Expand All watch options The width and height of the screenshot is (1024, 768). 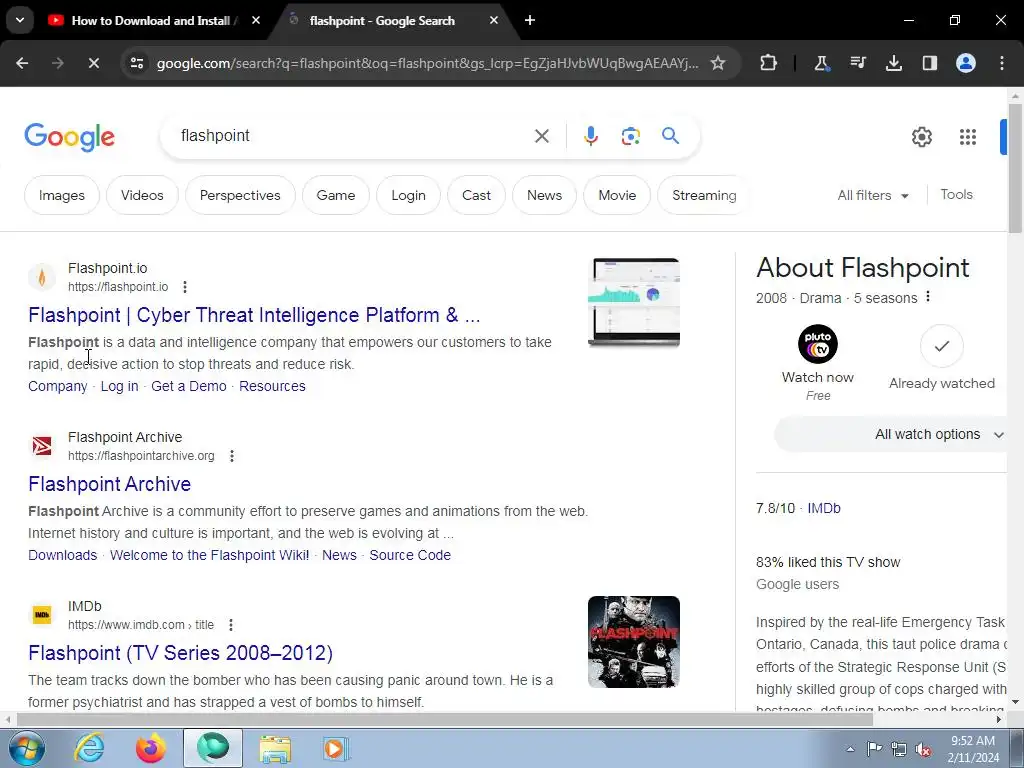click(890, 434)
